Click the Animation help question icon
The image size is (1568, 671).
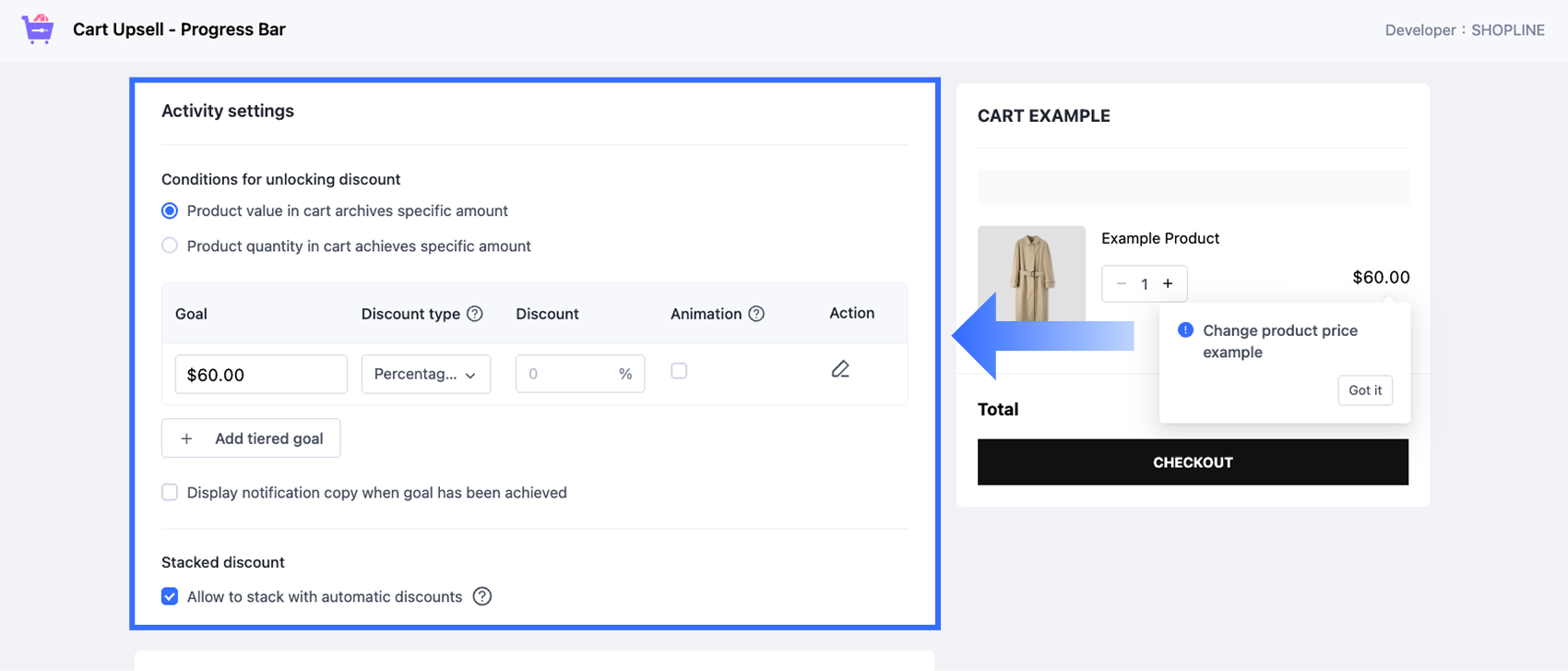756,314
